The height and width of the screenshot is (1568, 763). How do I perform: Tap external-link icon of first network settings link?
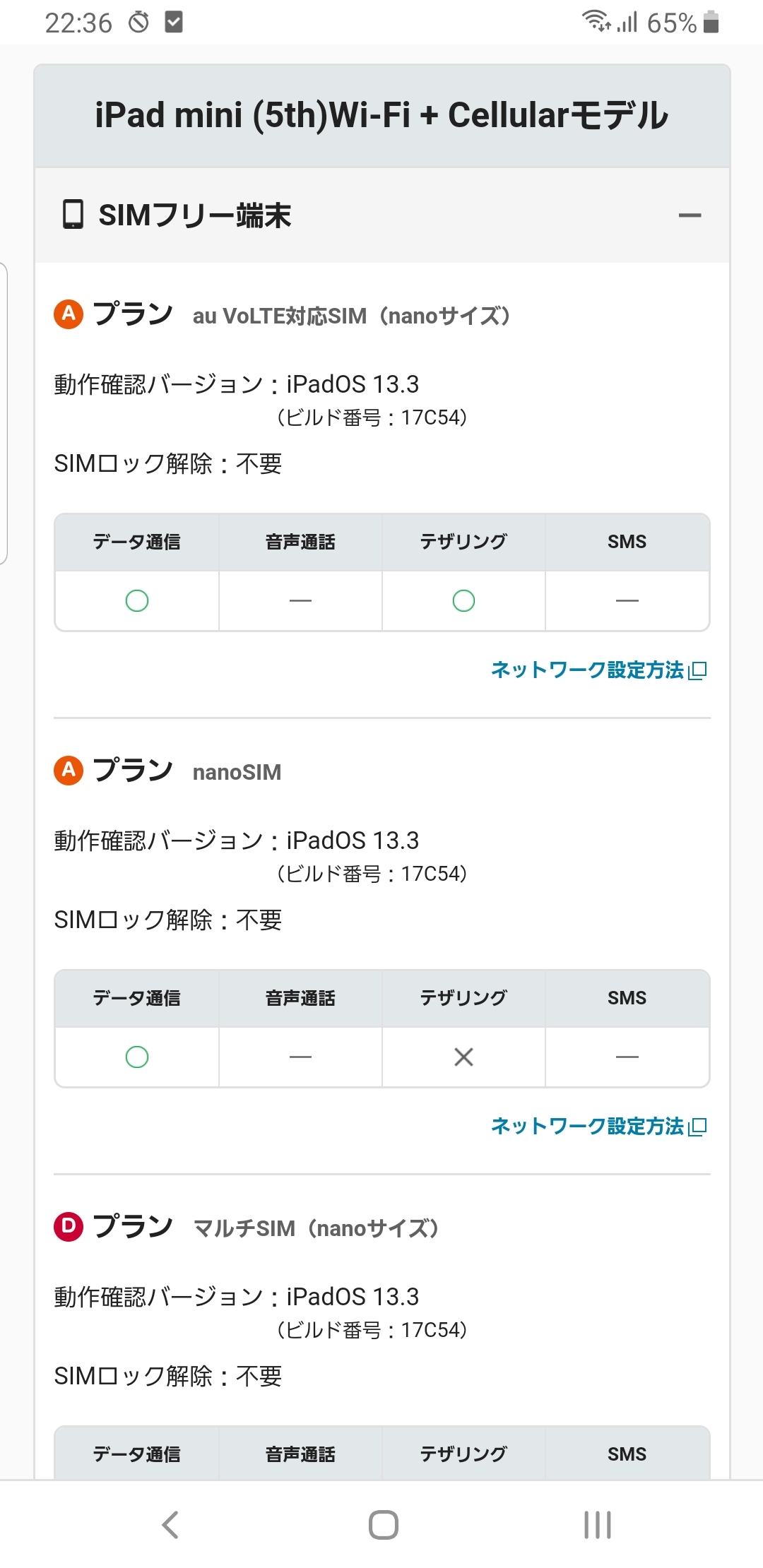coord(698,670)
